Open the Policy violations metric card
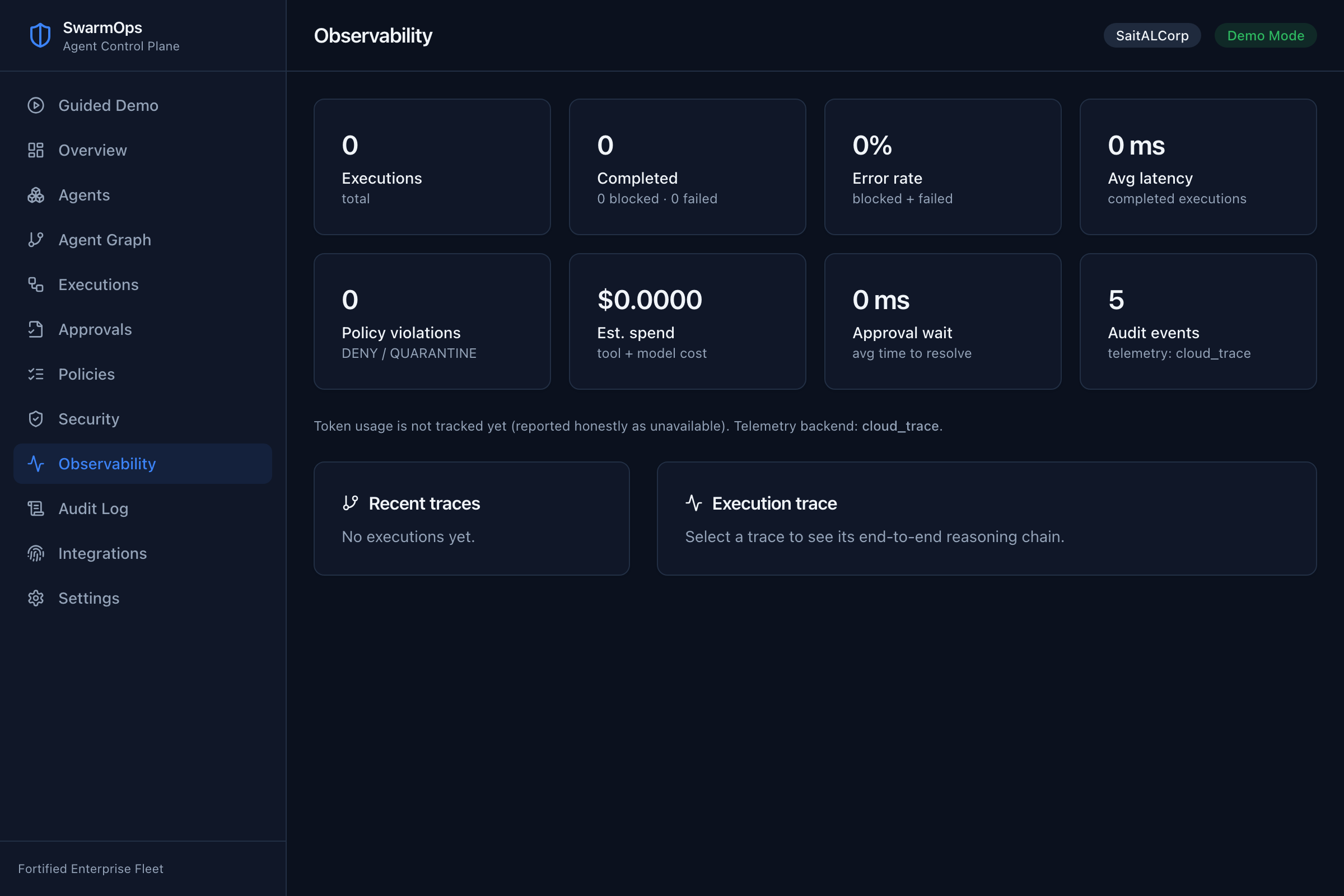The height and width of the screenshot is (896, 1344). [x=432, y=321]
